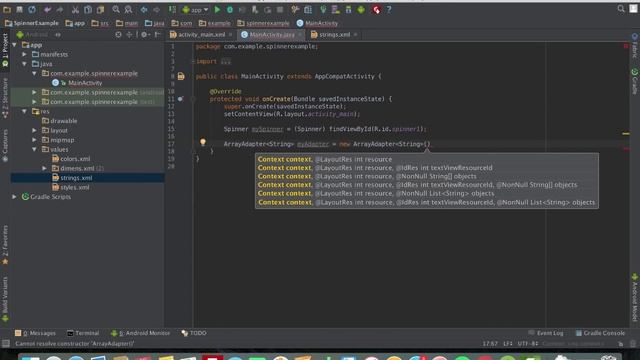Click the Make Project icon
This screenshot has height=360, width=640.
click(172, 9)
